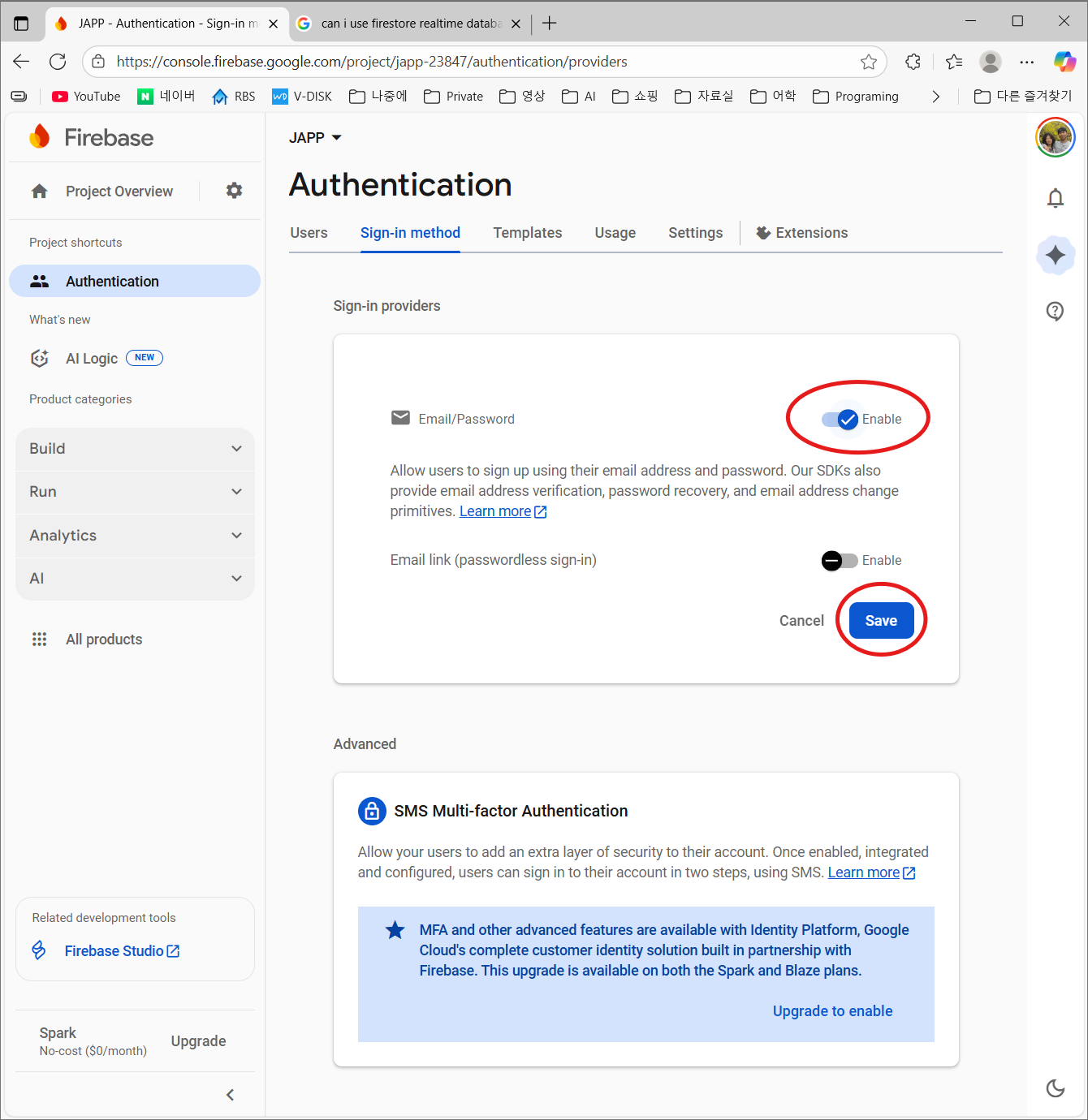
Task: Reload the page with refresh icon
Action: point(58,62)
